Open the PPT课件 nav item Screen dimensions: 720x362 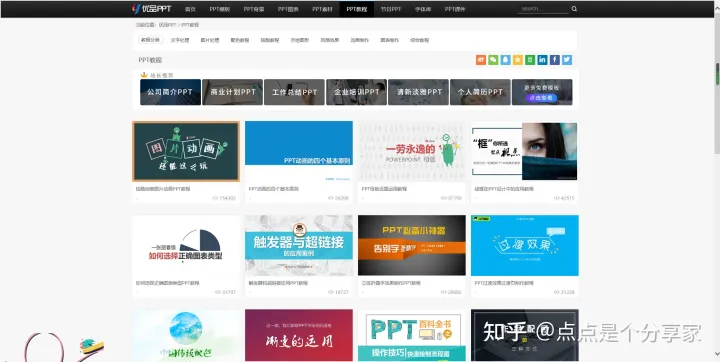[x=455, y=9]
